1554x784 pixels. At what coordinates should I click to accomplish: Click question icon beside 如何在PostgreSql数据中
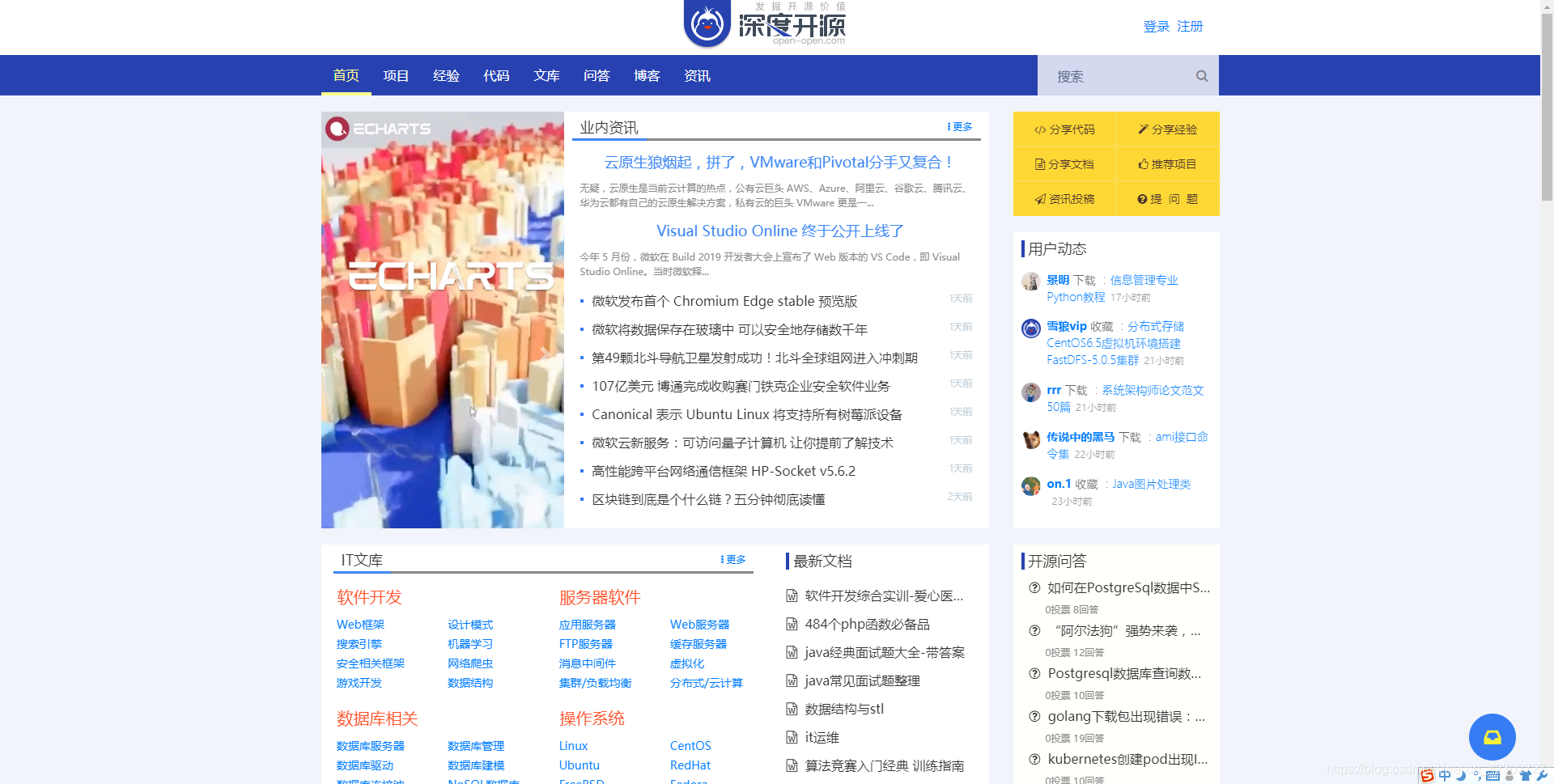[x=1034, y=588]
